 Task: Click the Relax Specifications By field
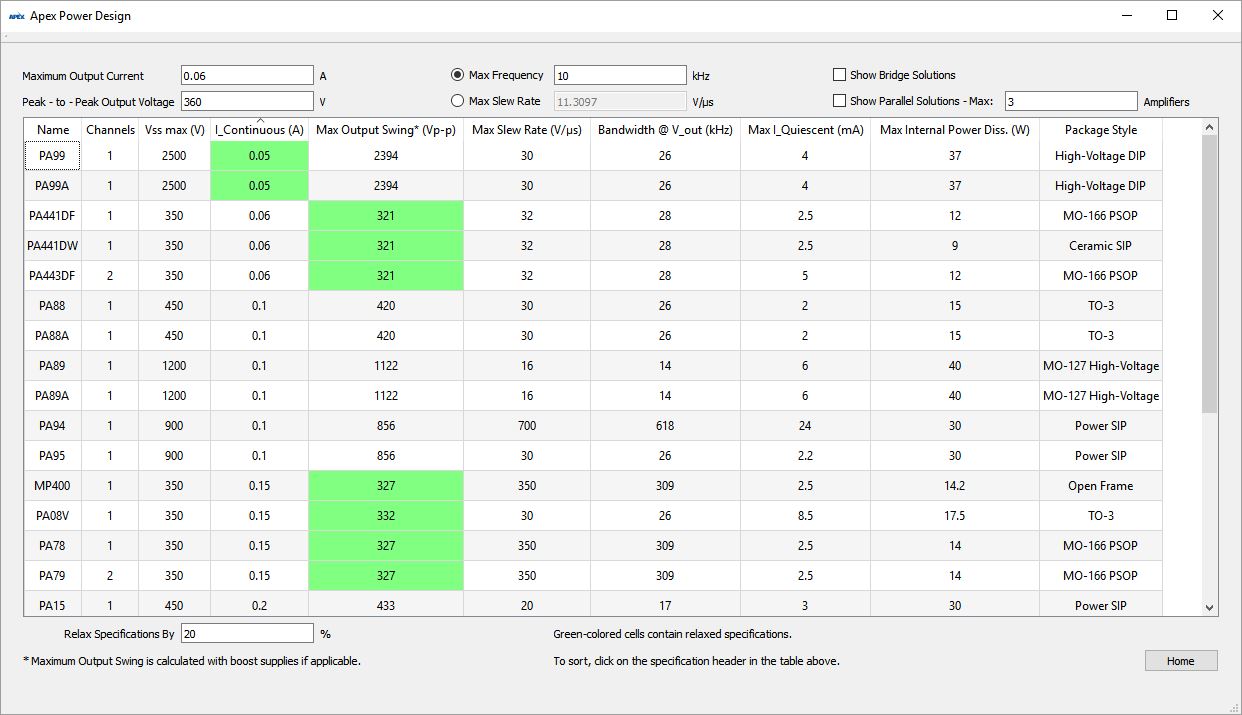tap(247, 634)
